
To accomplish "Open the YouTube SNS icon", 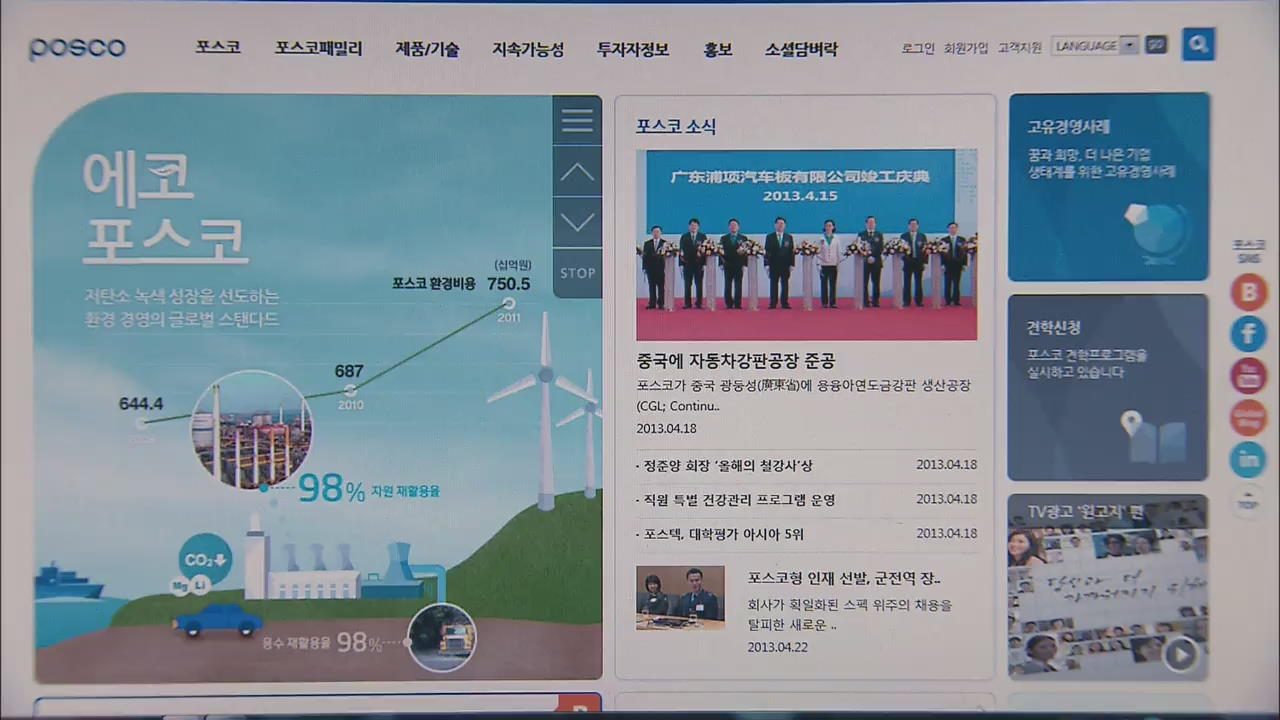I will click(1248, 375).
